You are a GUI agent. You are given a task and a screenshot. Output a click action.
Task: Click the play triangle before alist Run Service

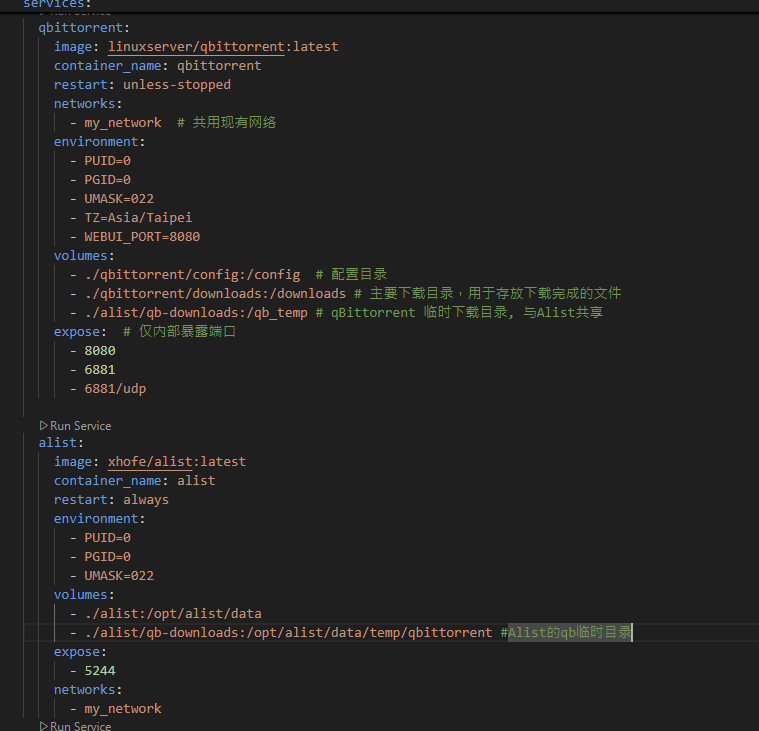(43, 426)
